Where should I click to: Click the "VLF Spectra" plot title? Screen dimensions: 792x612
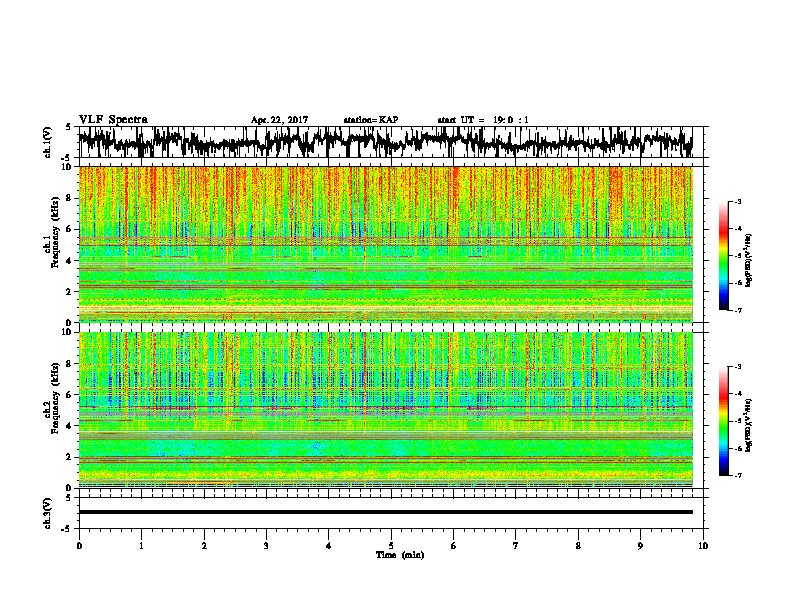coord(113,120)
